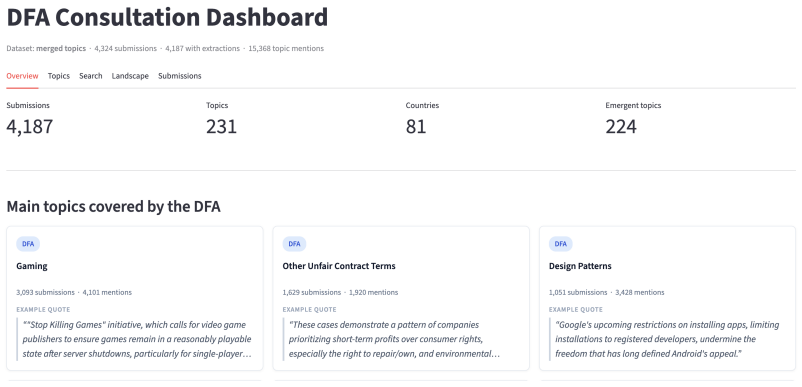Click the Gaming topic card title
Screen dimensions: 802x387
point(32,266)
